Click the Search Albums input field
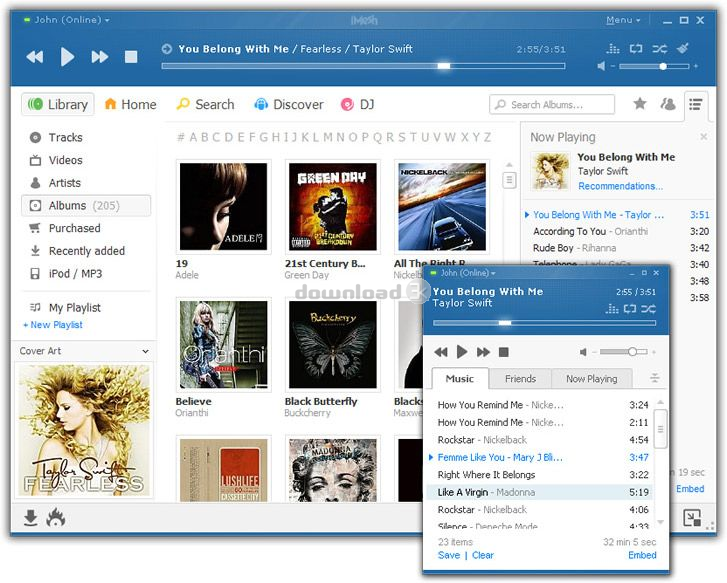 click(552, 104)
